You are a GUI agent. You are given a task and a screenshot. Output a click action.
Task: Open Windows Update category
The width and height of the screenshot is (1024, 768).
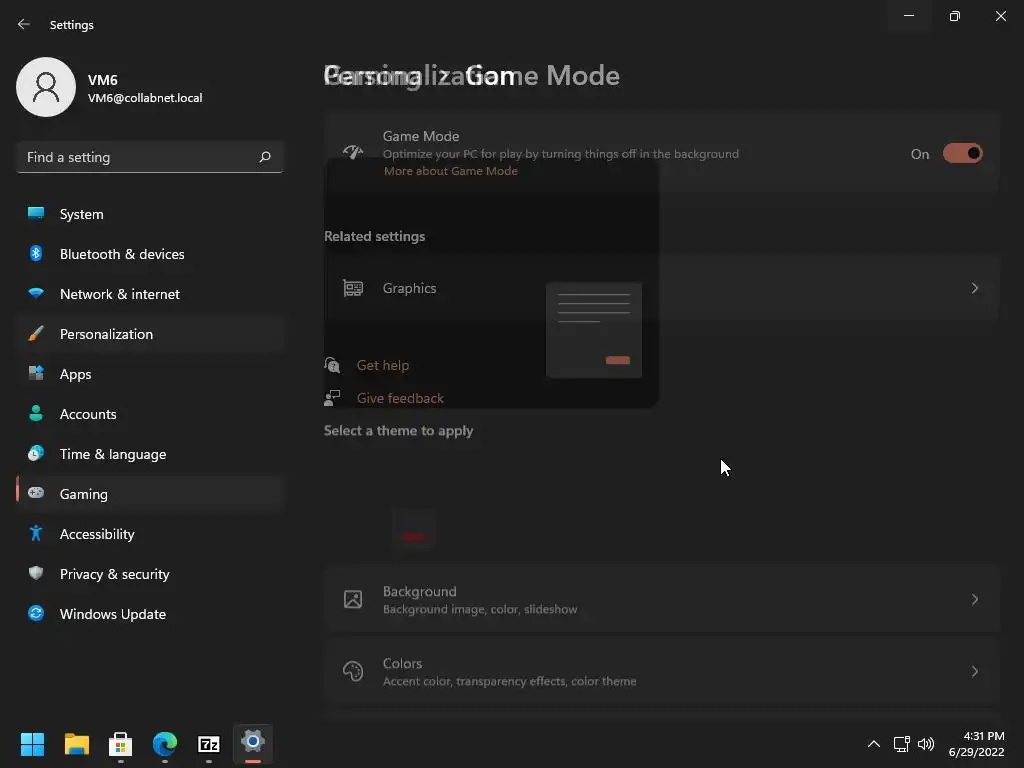[150, 614]
